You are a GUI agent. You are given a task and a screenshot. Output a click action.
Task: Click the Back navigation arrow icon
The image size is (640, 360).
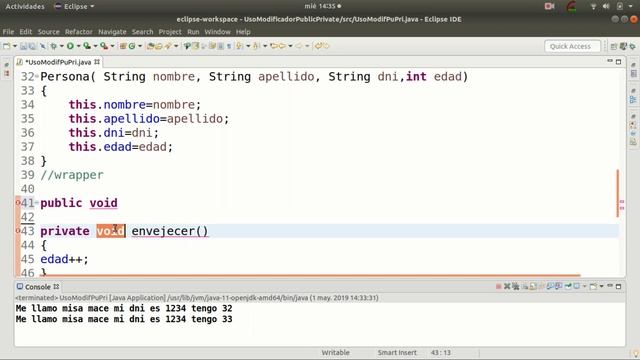[x=282, y=46]
